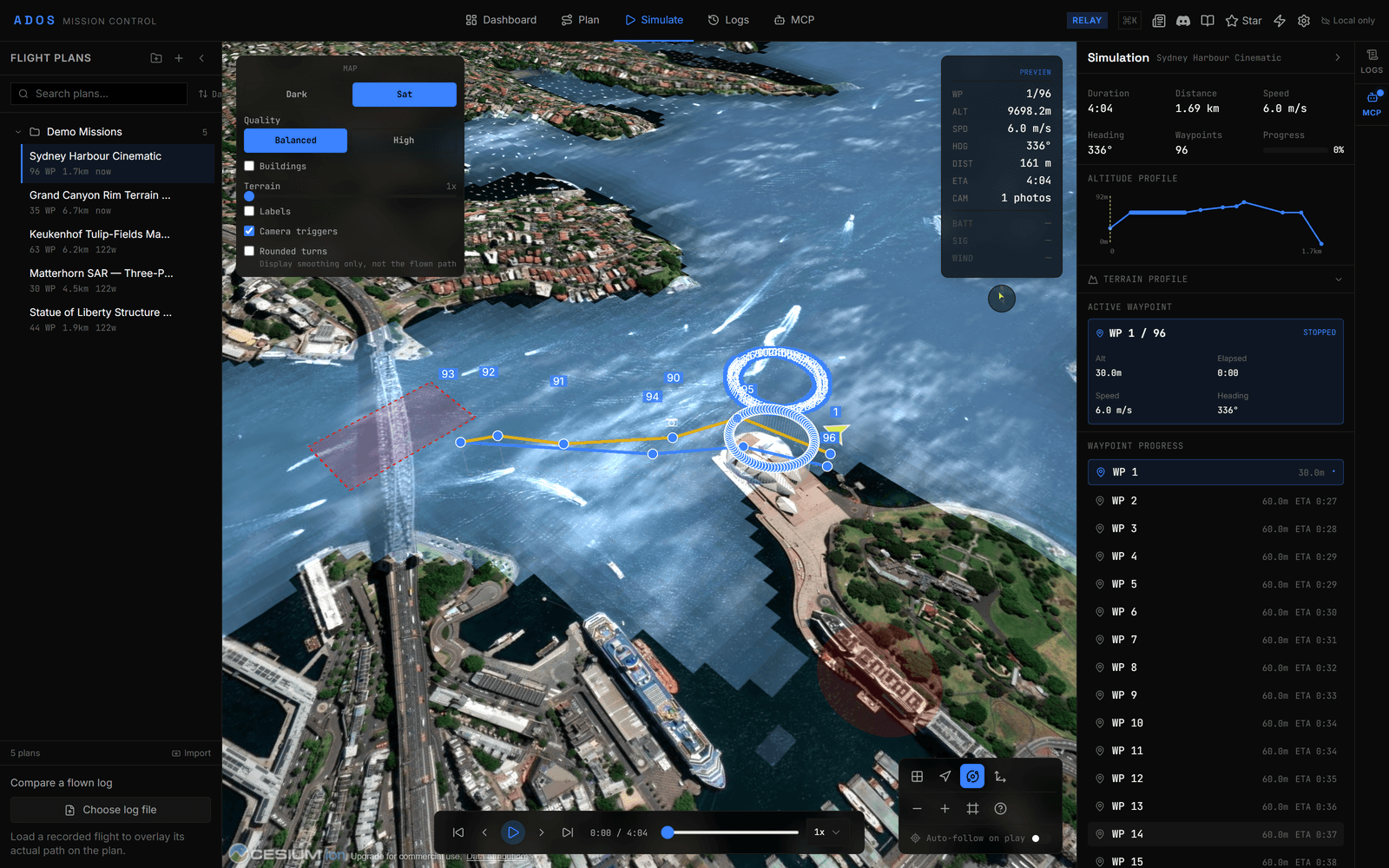1389x868 pixels.
Task: Open the changelog newspaper icon
Action: pos(1158,21)
